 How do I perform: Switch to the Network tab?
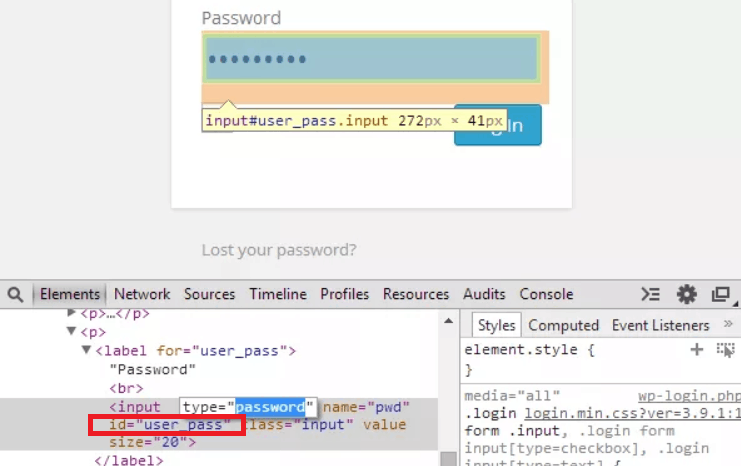coord(142,294)
